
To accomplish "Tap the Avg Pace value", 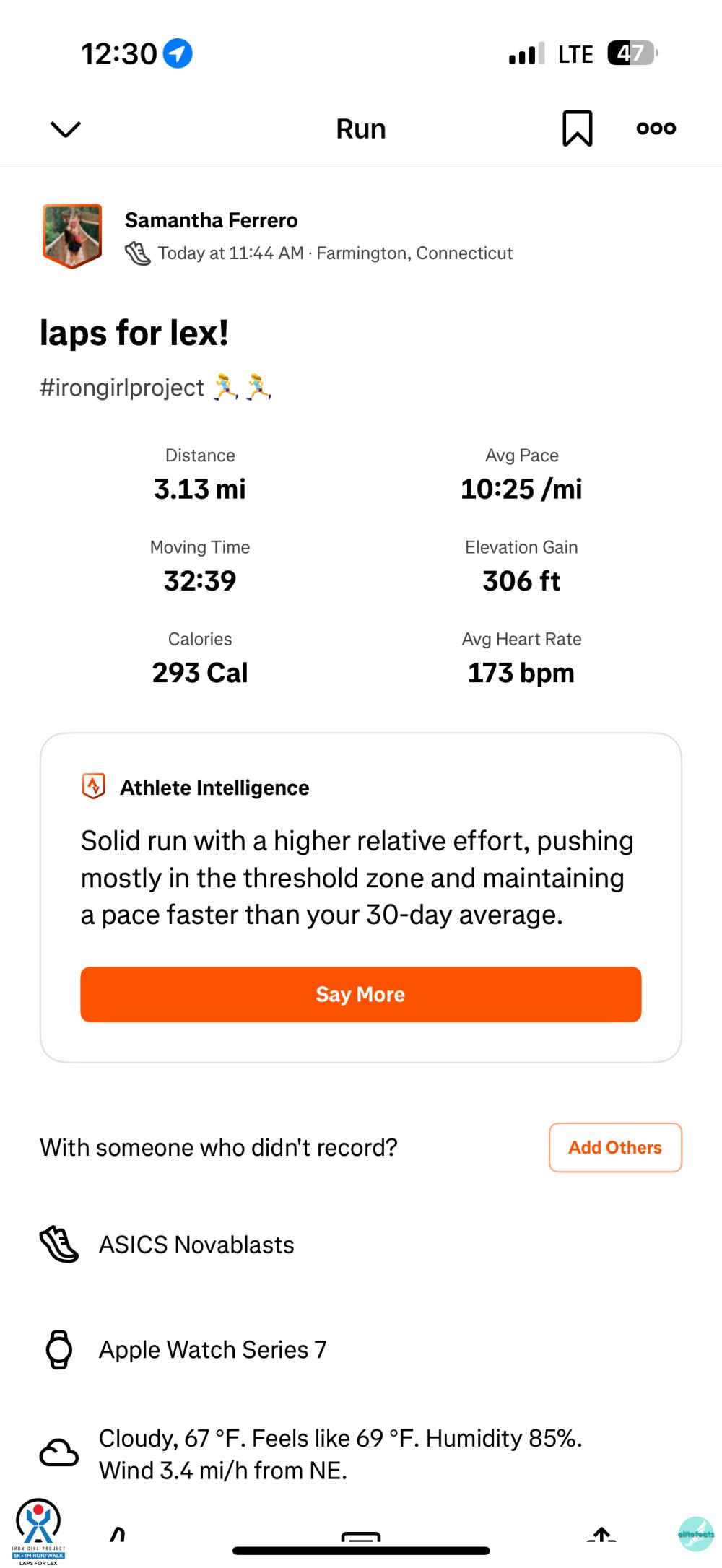I will (x=521, y=489).
